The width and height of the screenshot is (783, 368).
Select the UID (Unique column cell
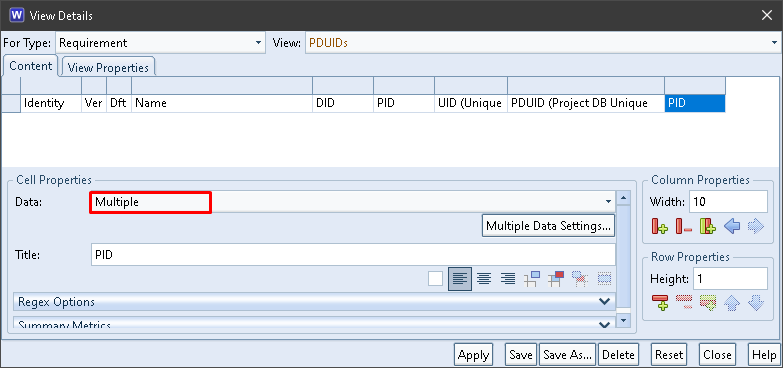tap(471, 103)
